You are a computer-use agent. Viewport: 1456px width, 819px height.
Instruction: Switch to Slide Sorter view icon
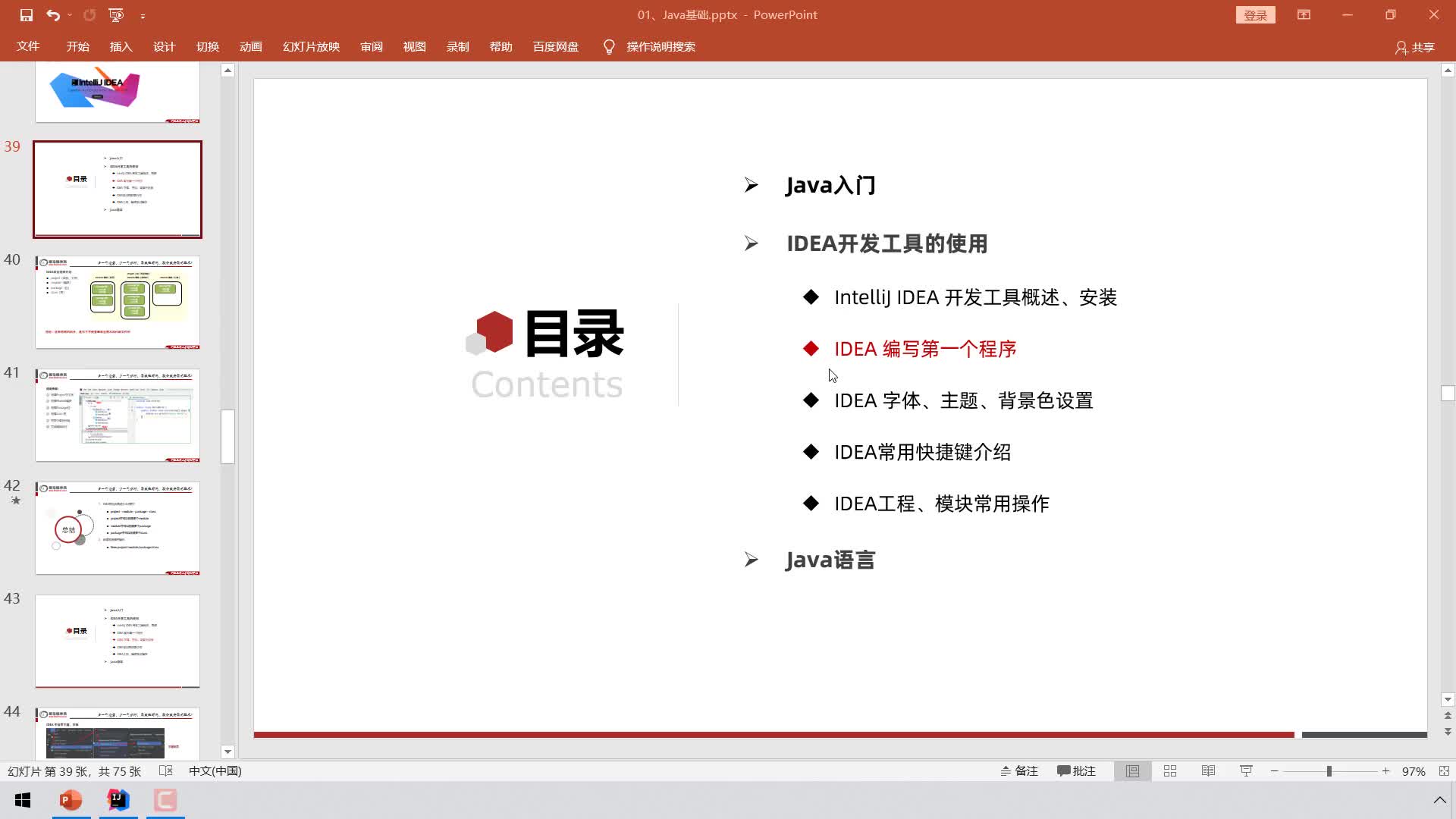[1170, 771]
